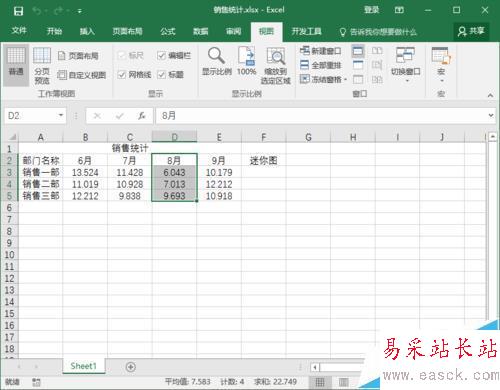Switch to the 审阅 Review tab

point(233,31)
